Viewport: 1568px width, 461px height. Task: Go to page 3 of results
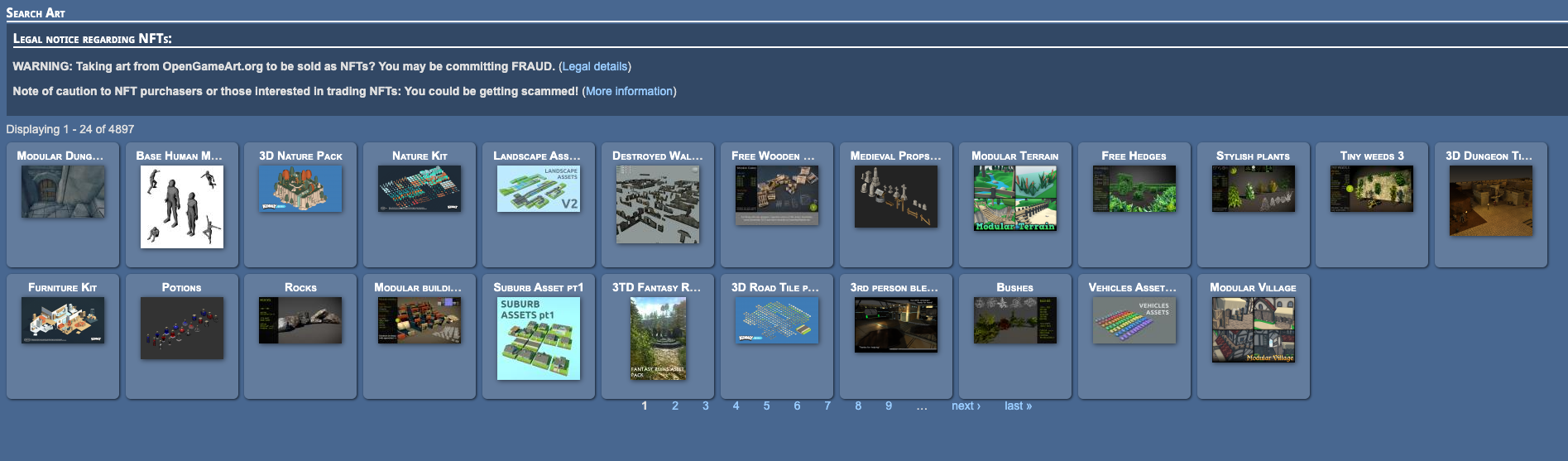(x=706, y=406)
